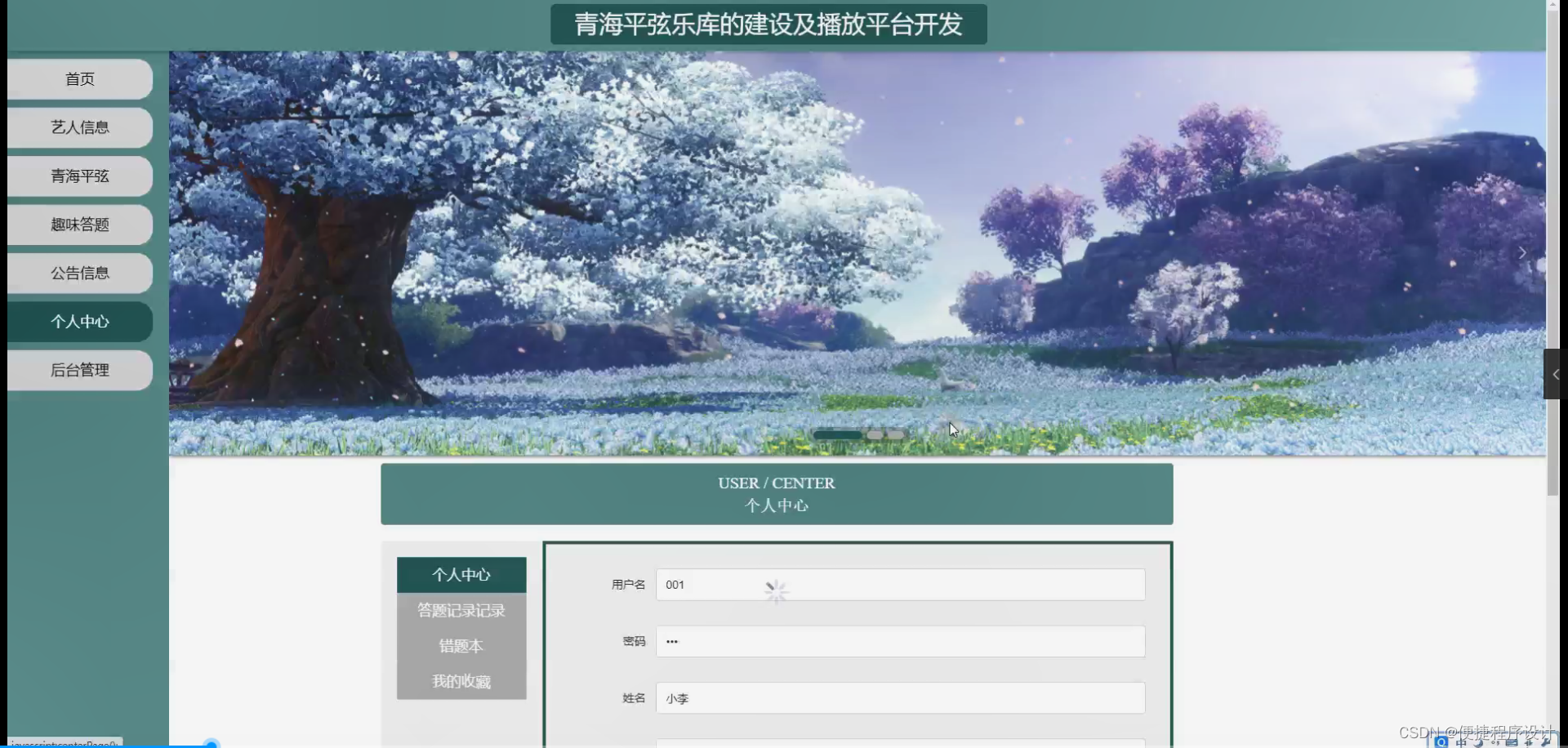Click the 用户名 input field

point(900,585)
